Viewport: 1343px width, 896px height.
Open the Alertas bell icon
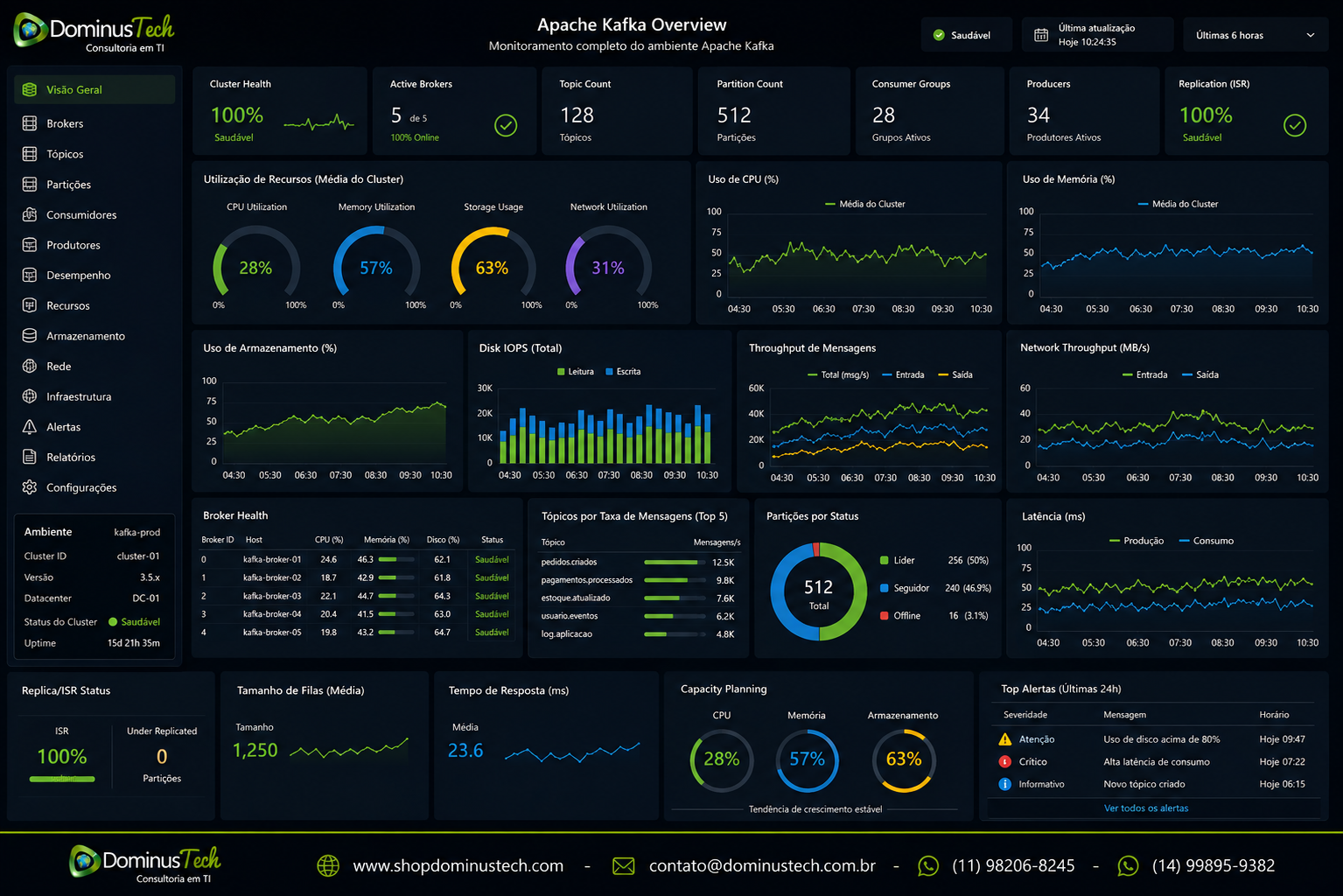point(30,427)
